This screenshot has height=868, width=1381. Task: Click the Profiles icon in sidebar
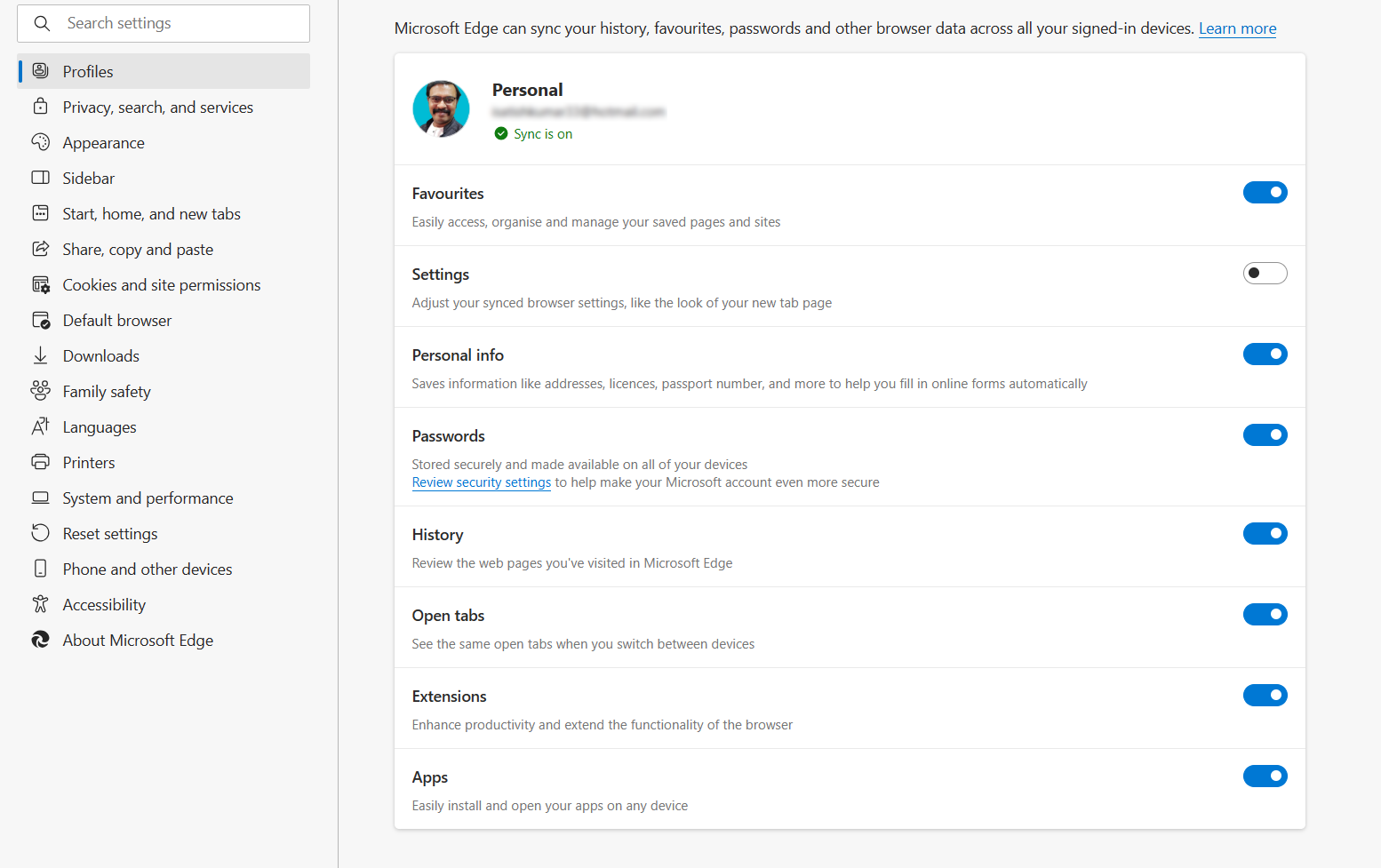point(40,71)
